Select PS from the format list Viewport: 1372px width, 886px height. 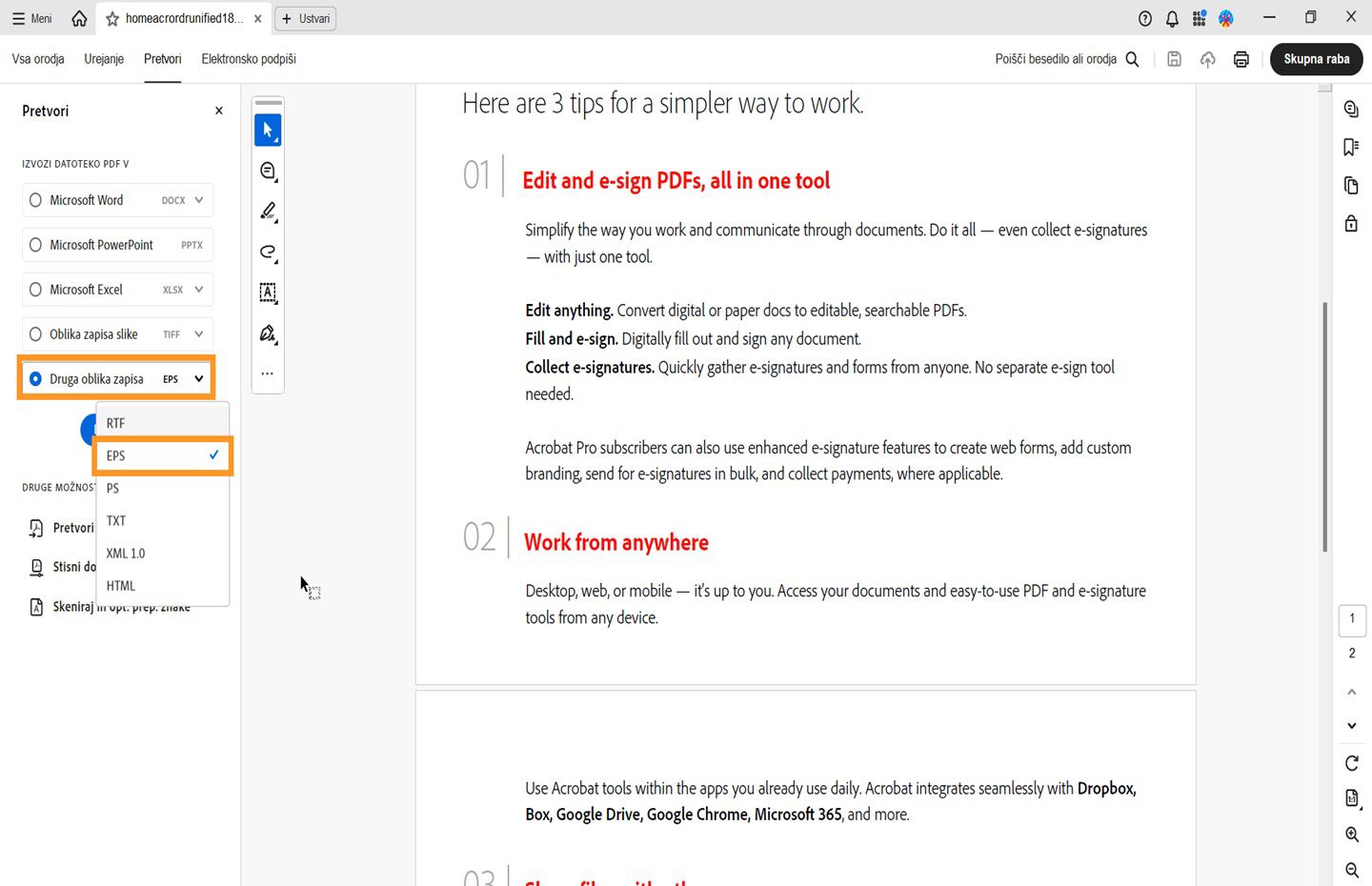pyautogui.click(x=112, y=488)
